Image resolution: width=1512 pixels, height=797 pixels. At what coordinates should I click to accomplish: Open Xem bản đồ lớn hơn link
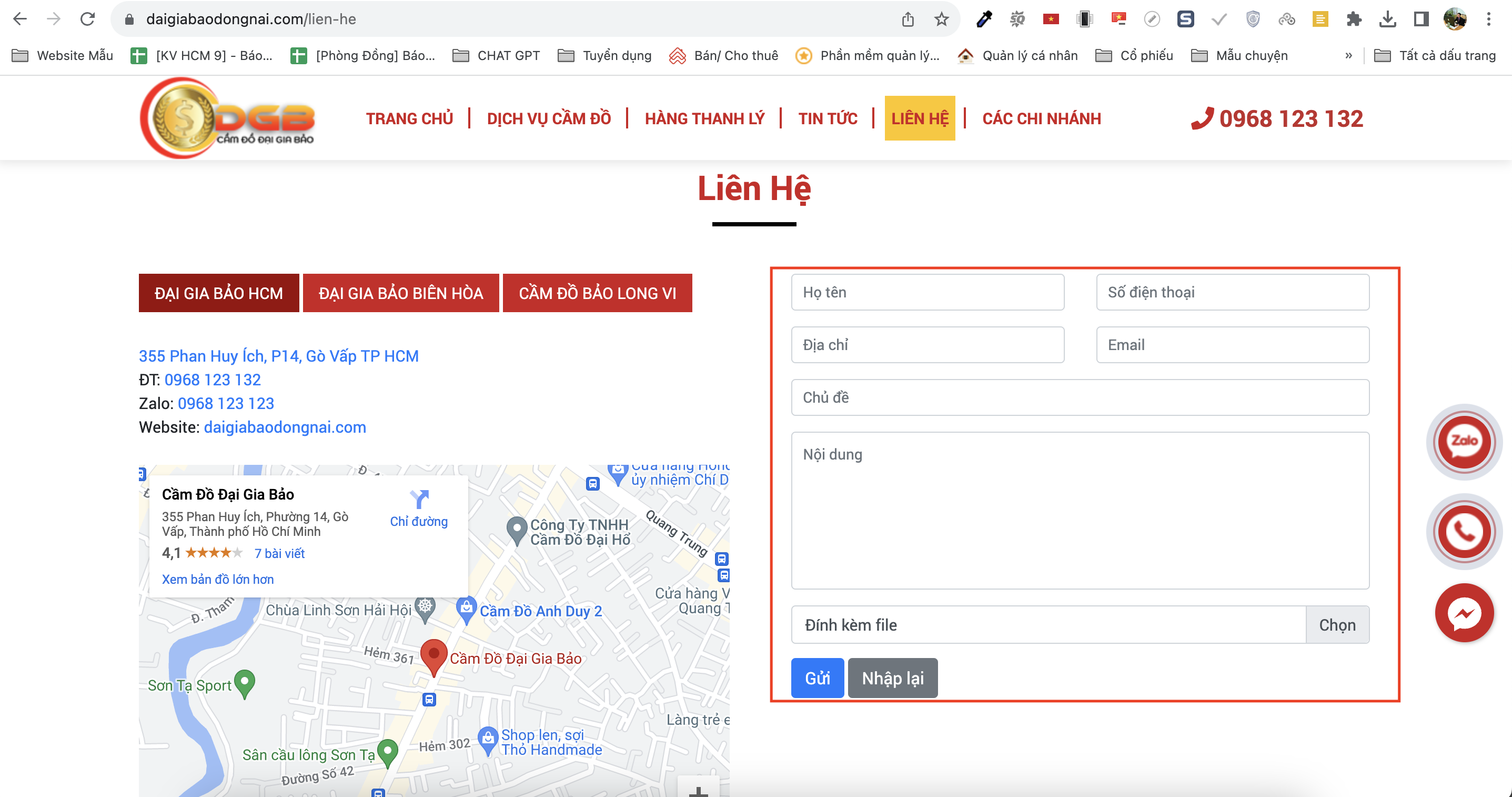[x=218, y=579]
